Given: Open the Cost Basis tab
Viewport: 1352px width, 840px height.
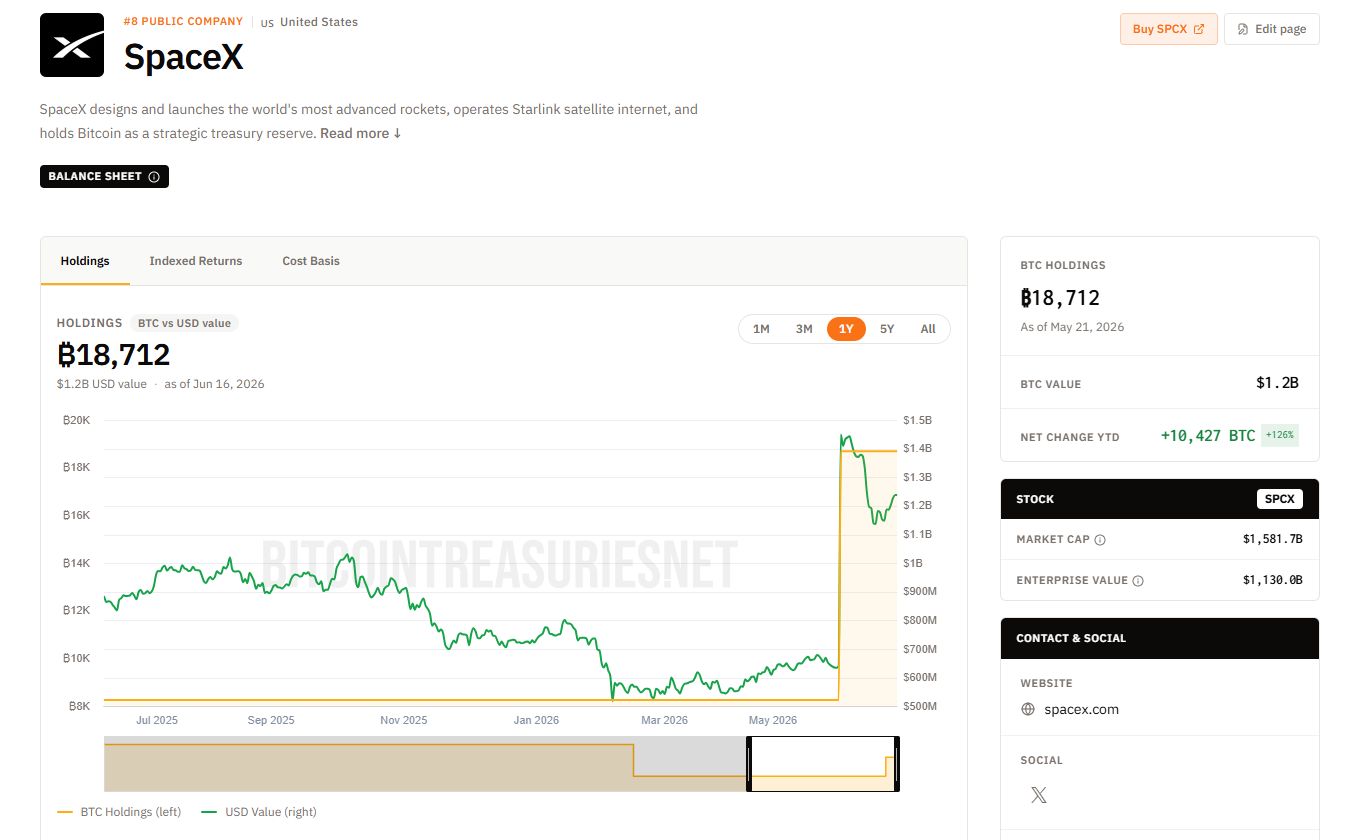Looking at the screenshot, I should 311,261.
